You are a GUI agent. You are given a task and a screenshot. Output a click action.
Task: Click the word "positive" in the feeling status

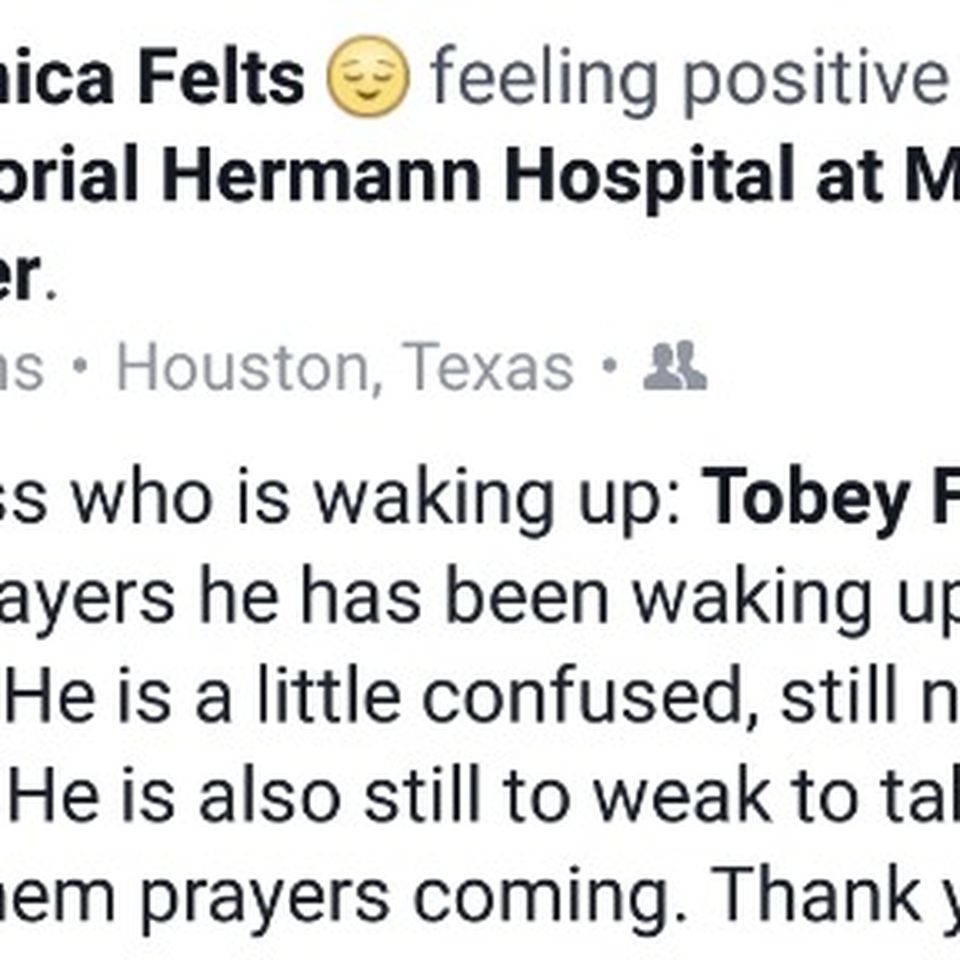point(814,81)
